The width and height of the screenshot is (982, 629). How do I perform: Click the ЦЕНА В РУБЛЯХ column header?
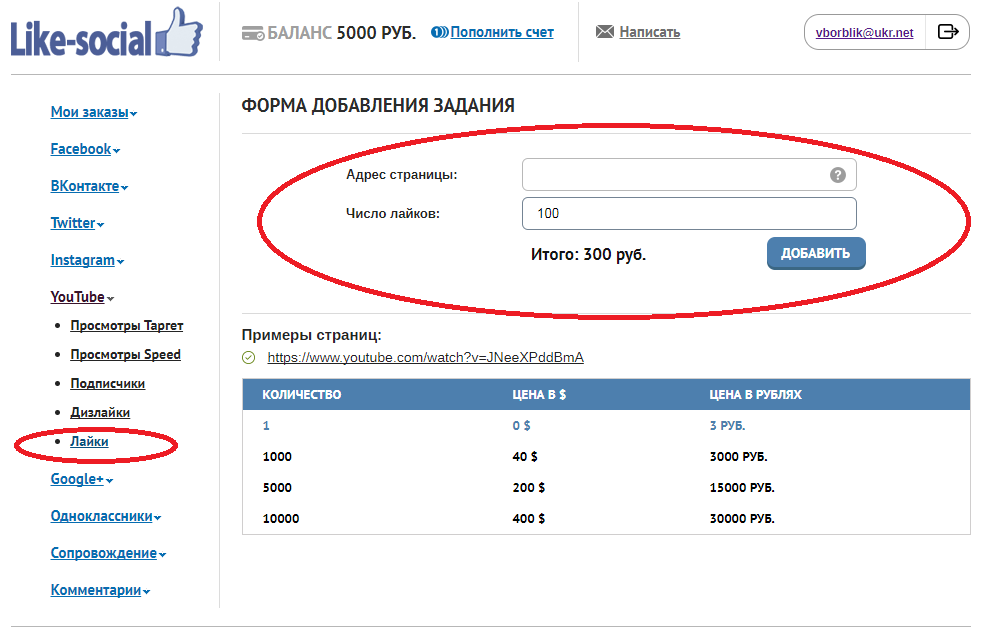755,395
